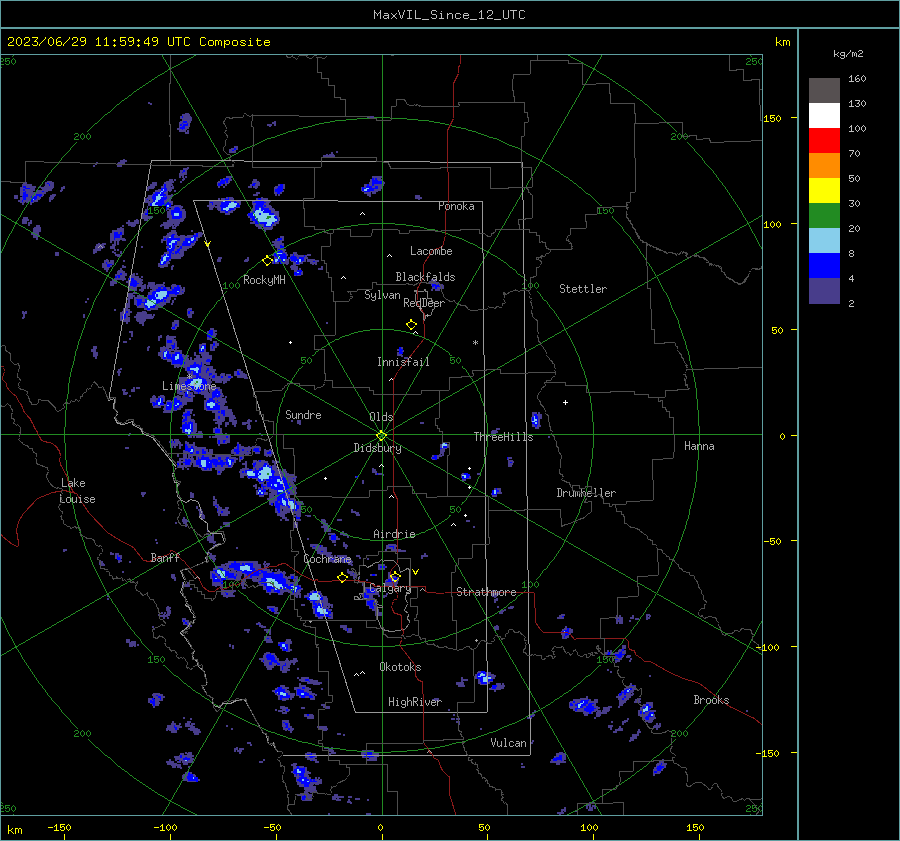Click the Cochrane town label
This screenshot has width=900, height=841.
(327, 559)
